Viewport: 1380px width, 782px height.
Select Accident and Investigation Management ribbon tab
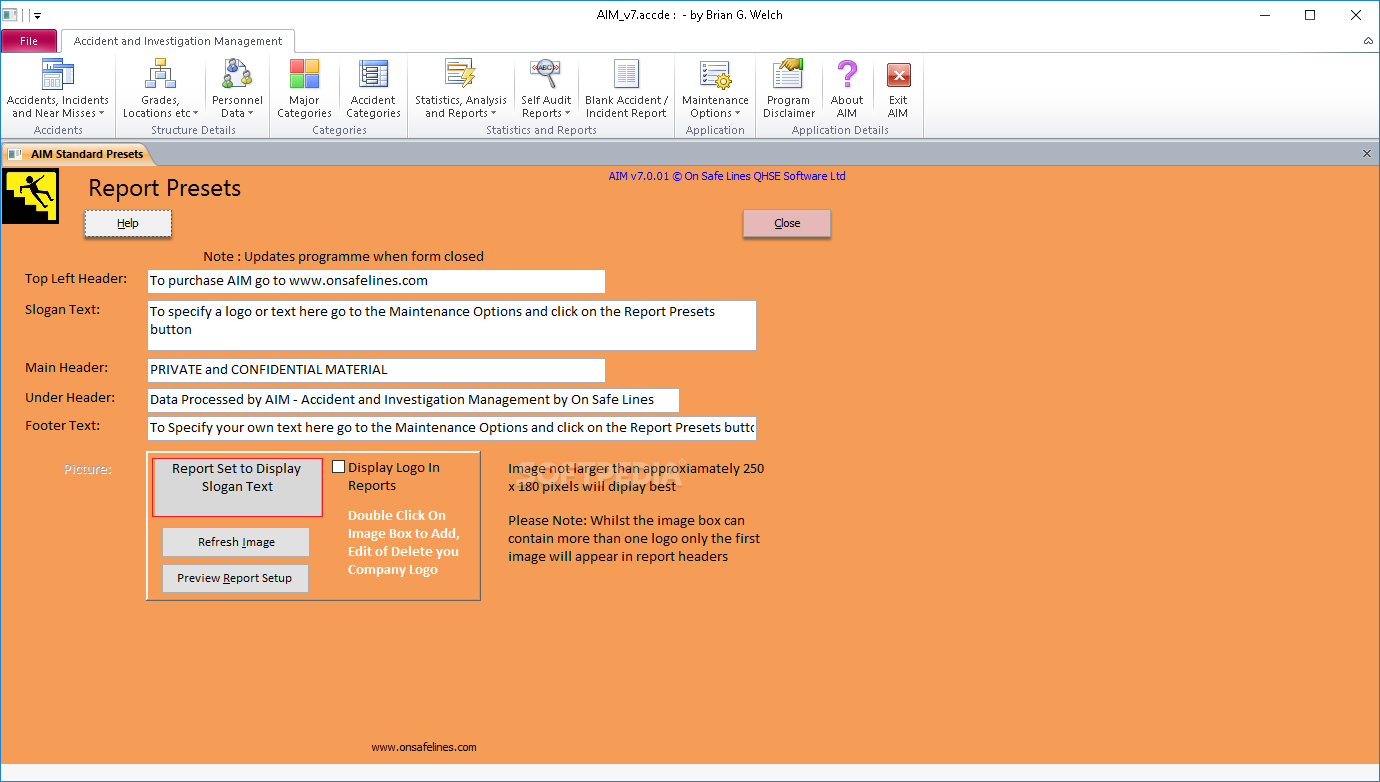pyautogui.click(x=178, y=41)
